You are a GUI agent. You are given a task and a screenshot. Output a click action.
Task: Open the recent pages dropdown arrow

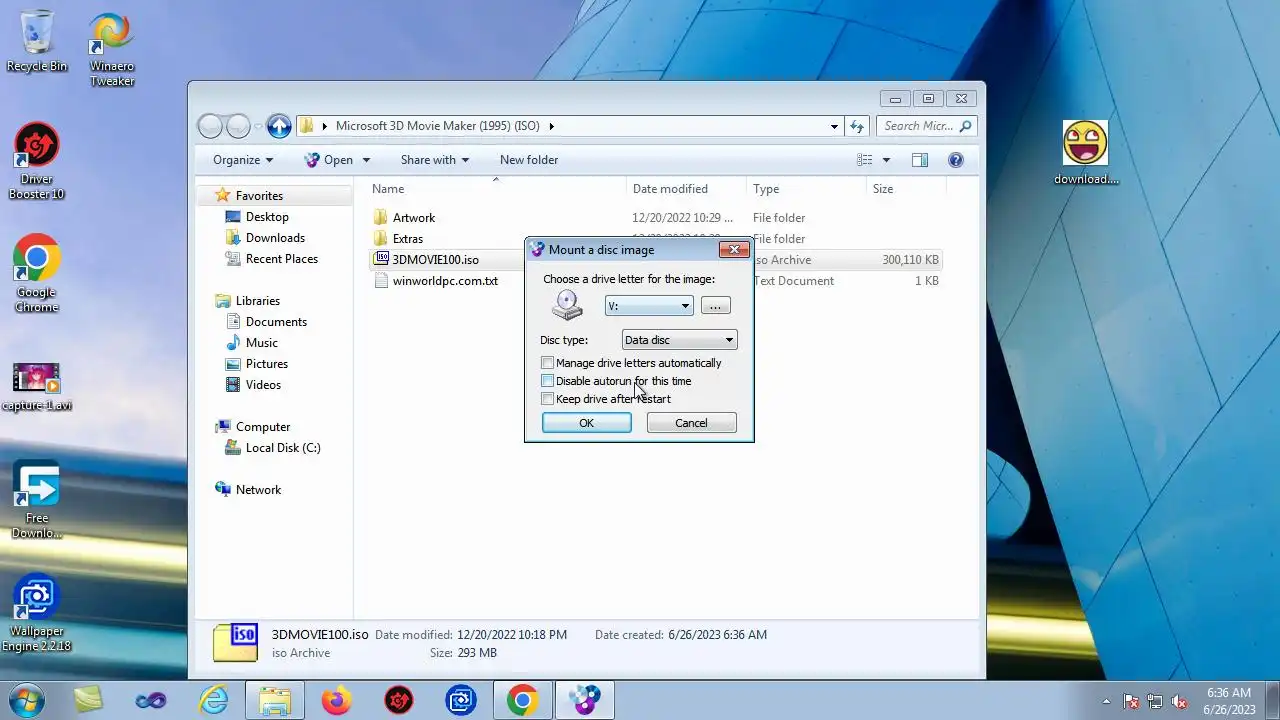point(258,126)
